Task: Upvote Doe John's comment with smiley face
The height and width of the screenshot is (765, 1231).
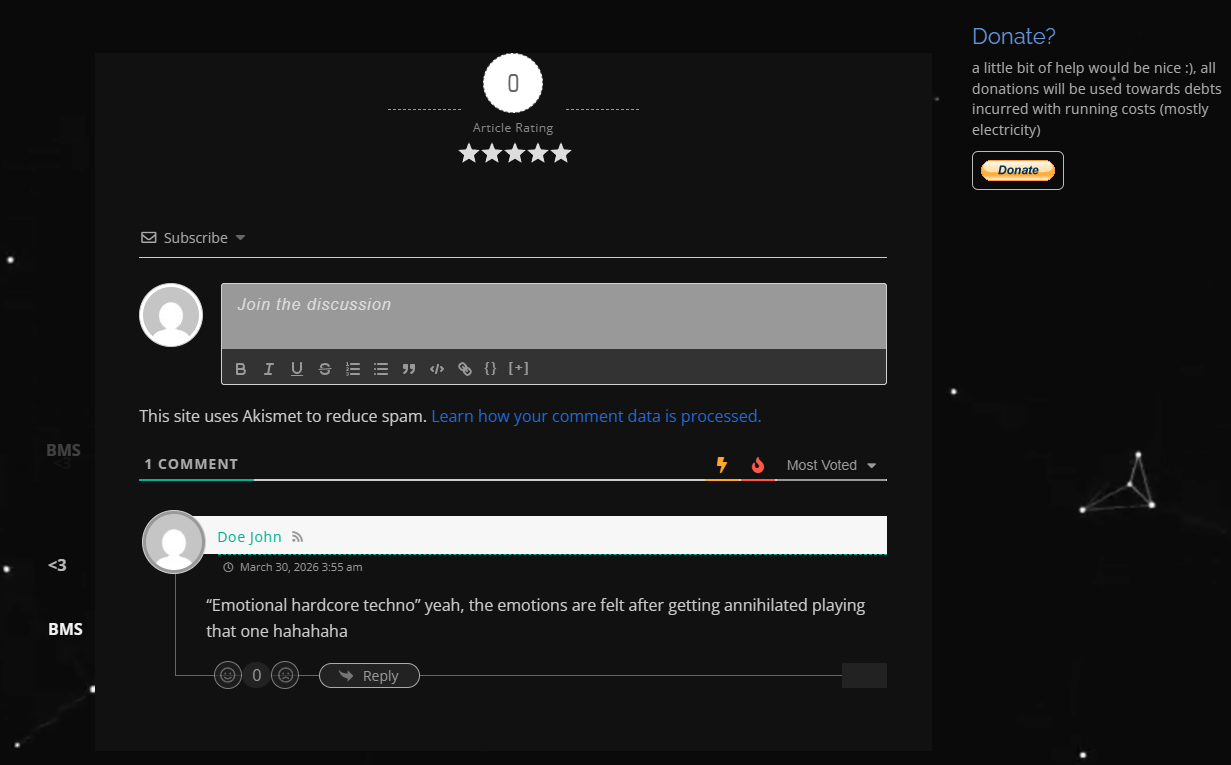Action: (x=228, y=676)
